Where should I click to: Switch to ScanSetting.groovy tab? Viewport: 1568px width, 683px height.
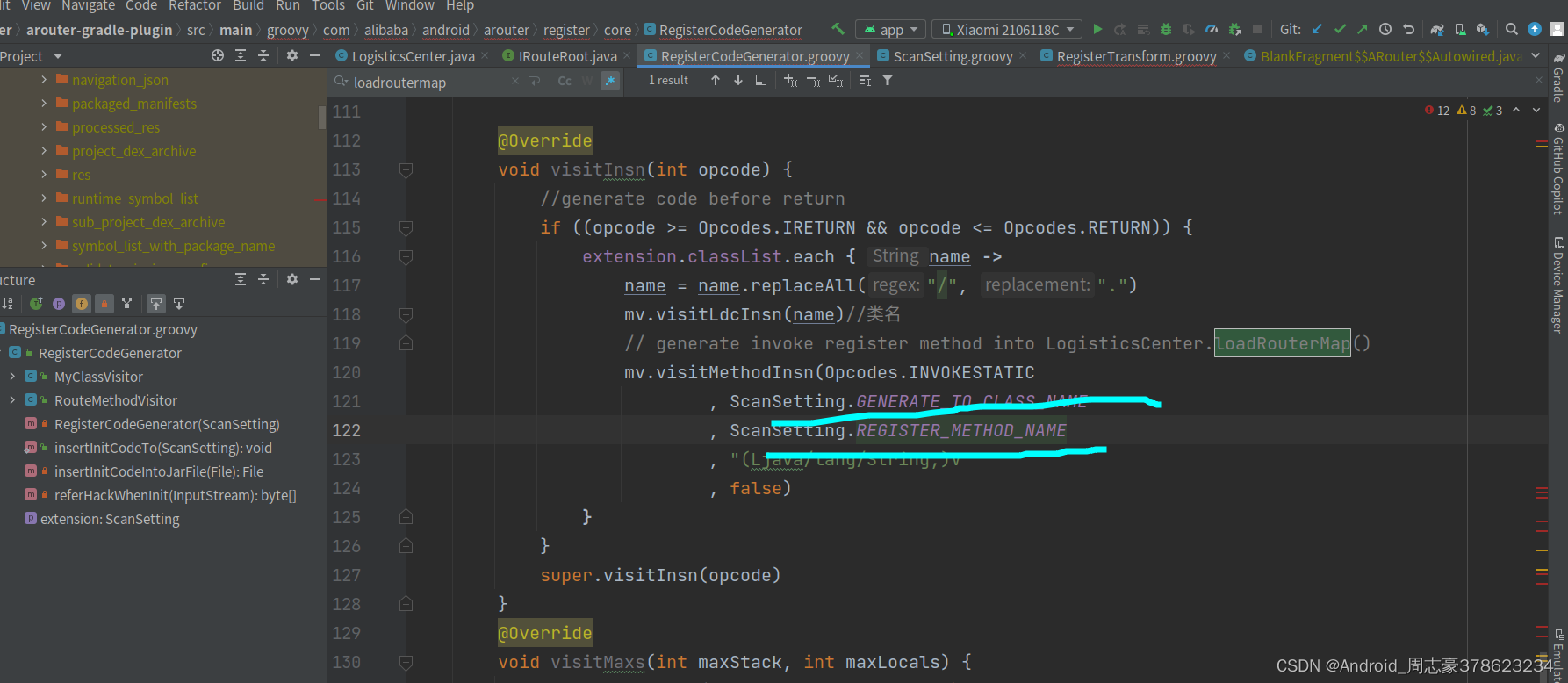[953, 56]
